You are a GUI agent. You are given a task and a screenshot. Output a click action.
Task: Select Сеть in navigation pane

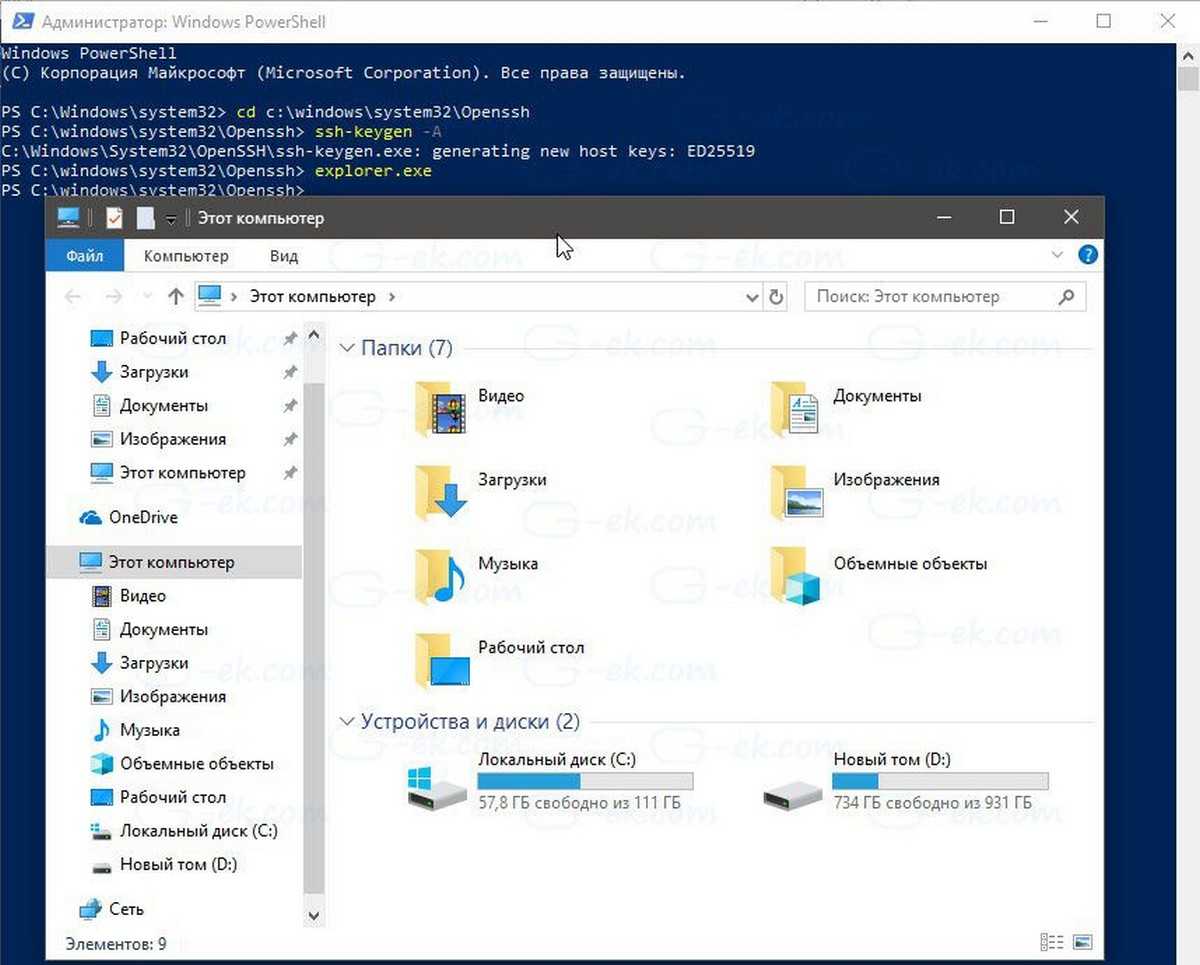[x=126, y=909]
